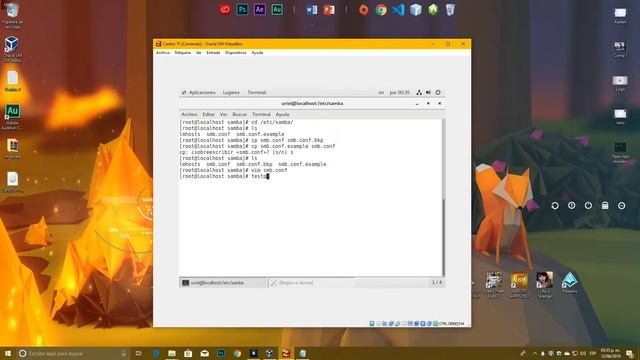Open the VirtualBox Dispositivos menu
640x360 pixels.
[236, 53]
